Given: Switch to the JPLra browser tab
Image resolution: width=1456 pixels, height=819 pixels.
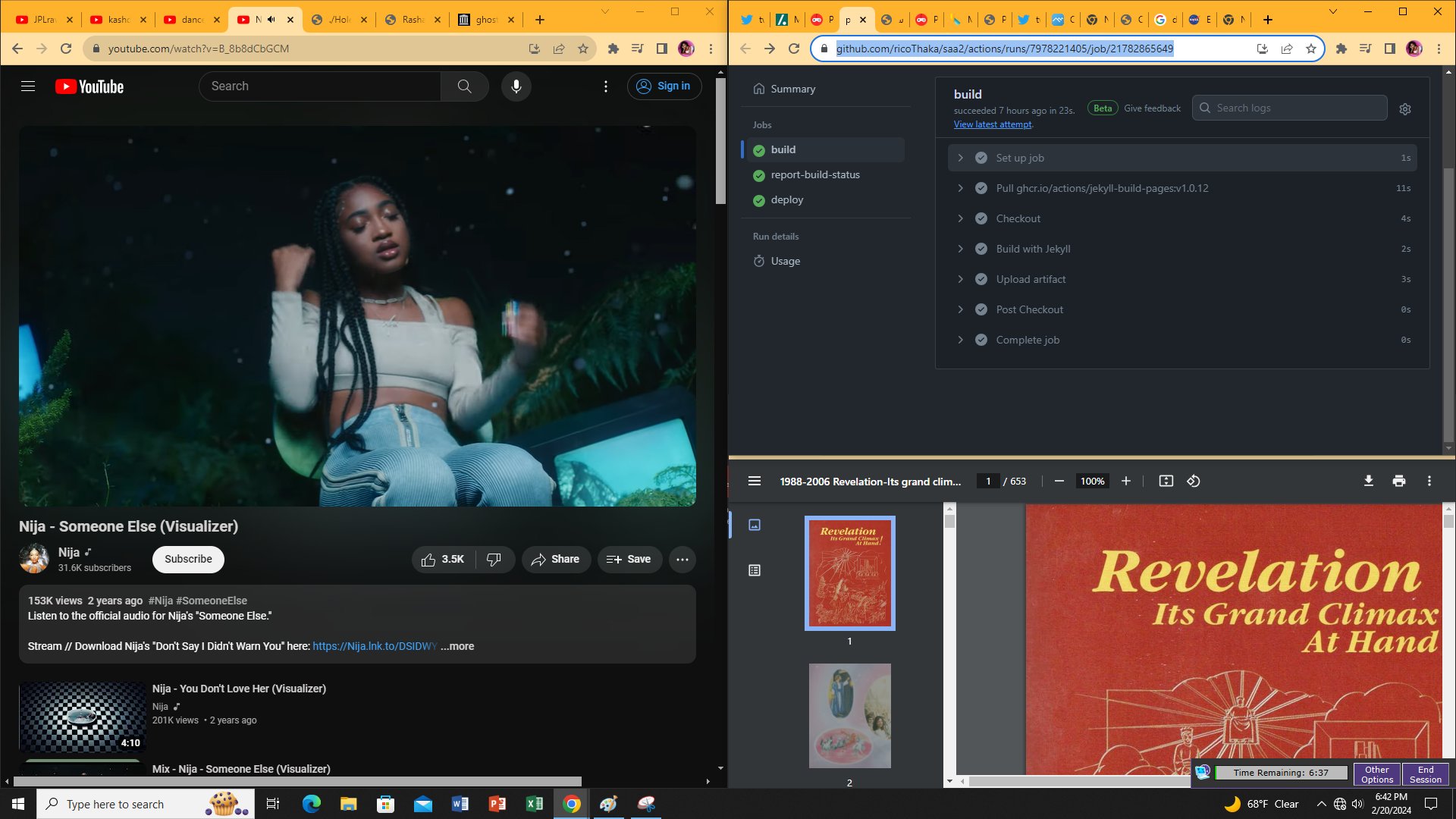Looking at the screenshot, I should coord(44,20).
